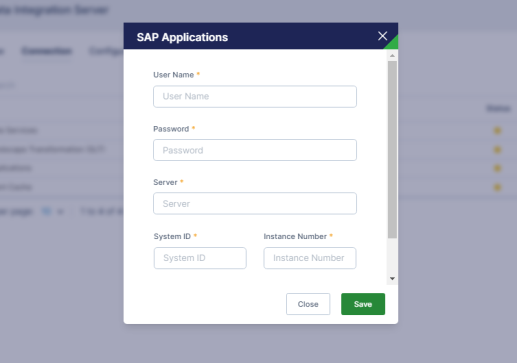Focus the Password input field
Image resolution: width=517 pixels, height=363 pixels.
[x=255, y=150]
